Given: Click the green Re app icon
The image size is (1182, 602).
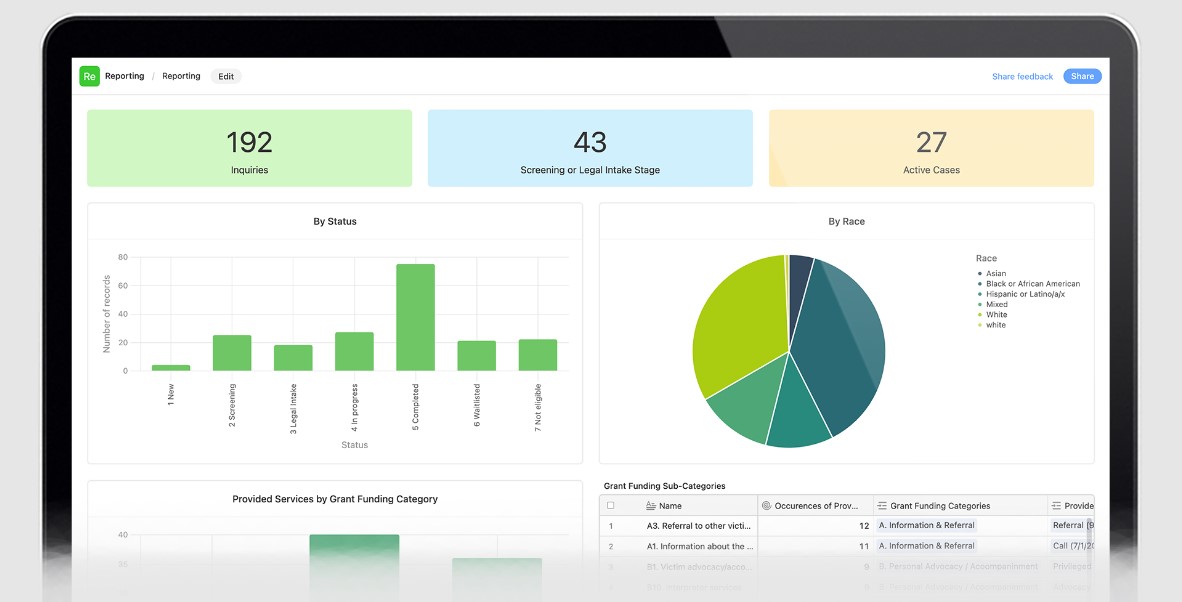Looking at the screenshot, I should click(x=90, y=76).
